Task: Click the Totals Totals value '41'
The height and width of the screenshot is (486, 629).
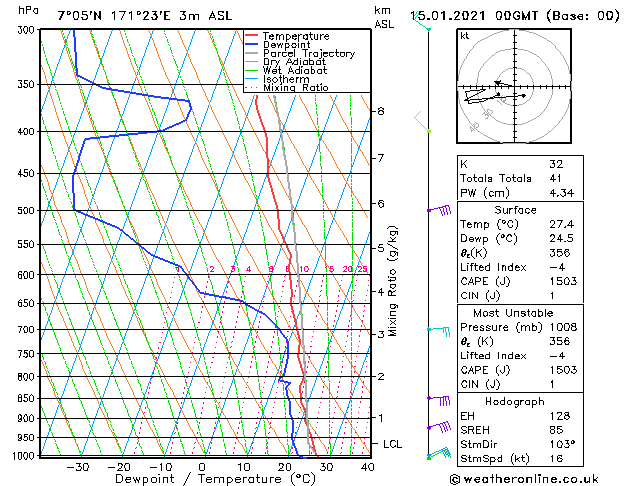Action: coord(555,178)
